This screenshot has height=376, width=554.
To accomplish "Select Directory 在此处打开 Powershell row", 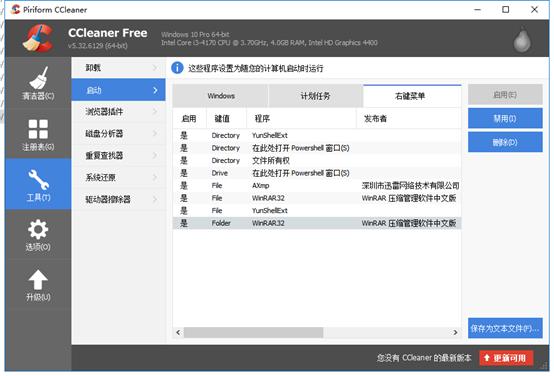I will (x=317, y=148).
